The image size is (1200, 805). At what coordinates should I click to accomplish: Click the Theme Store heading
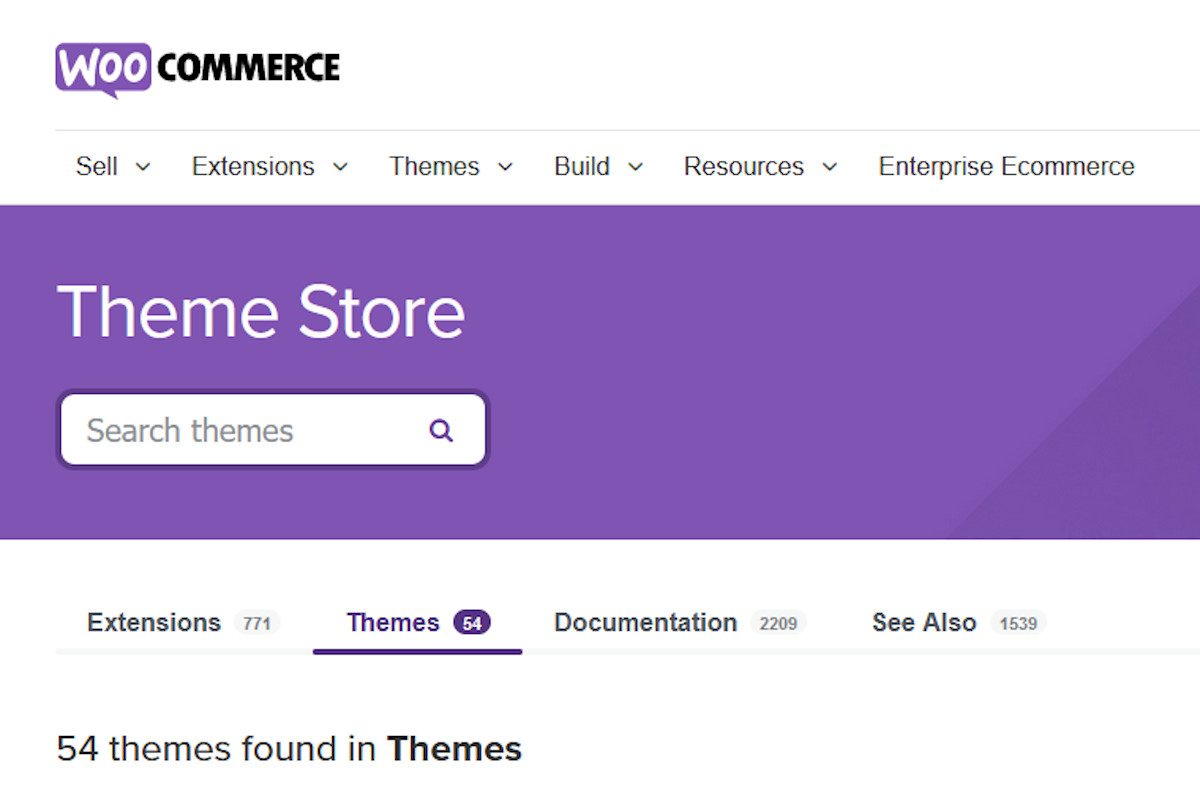pos(261,312)
